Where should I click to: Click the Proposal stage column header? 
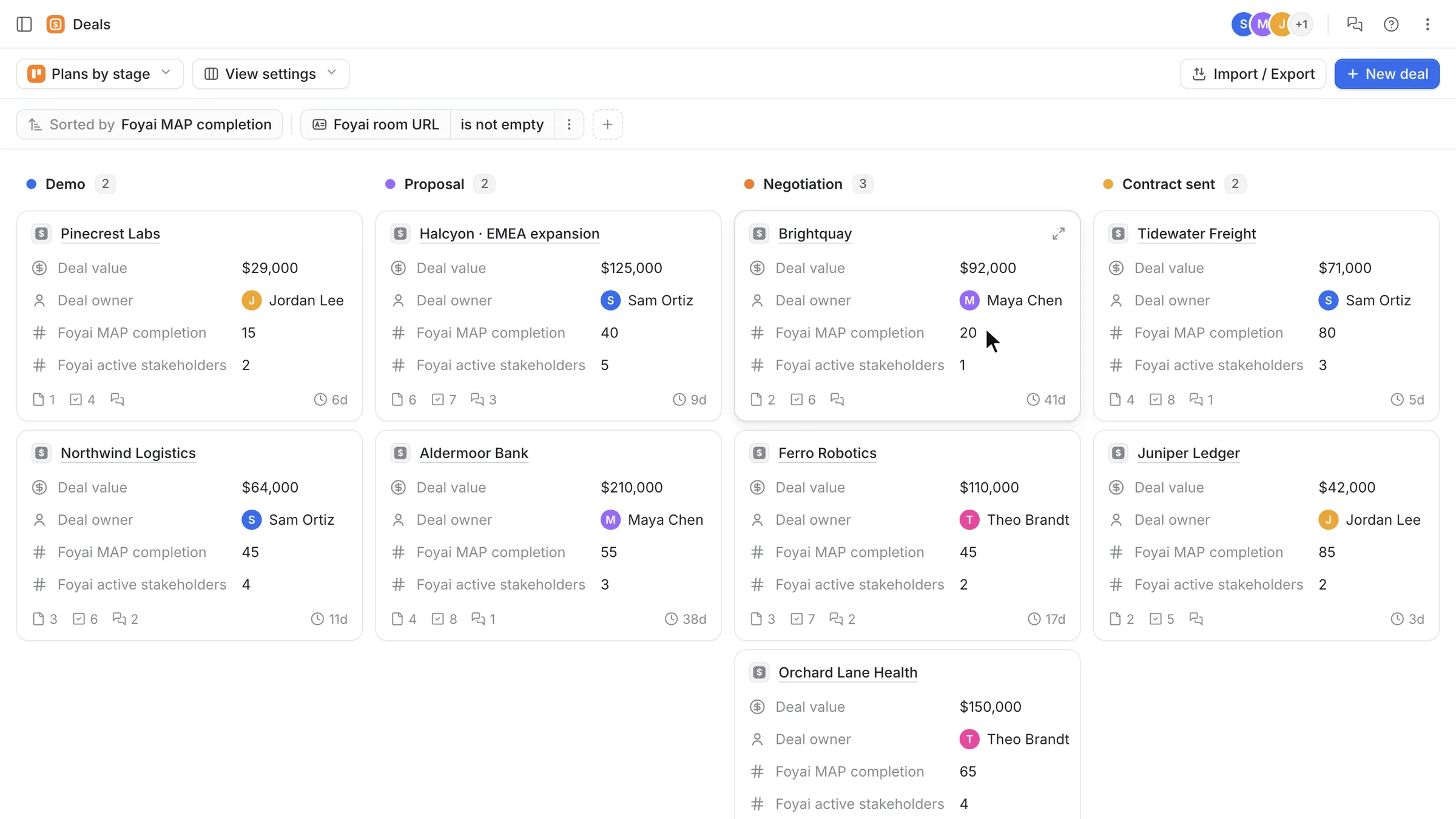coord(434,184)
